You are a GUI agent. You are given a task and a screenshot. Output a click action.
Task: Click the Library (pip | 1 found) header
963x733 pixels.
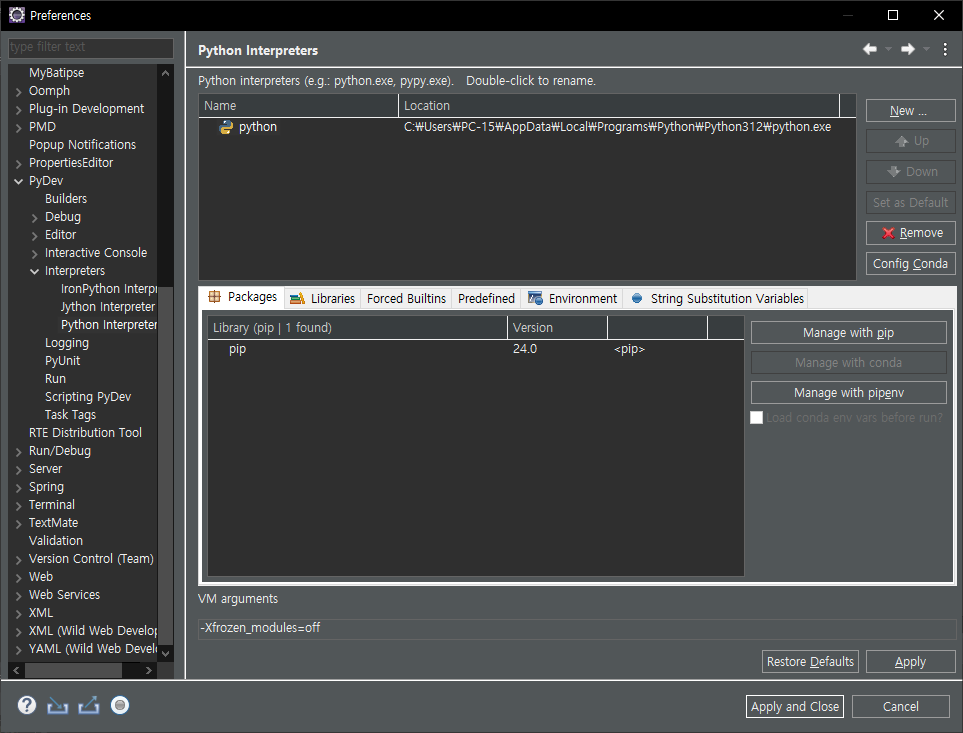pos(357,328)
